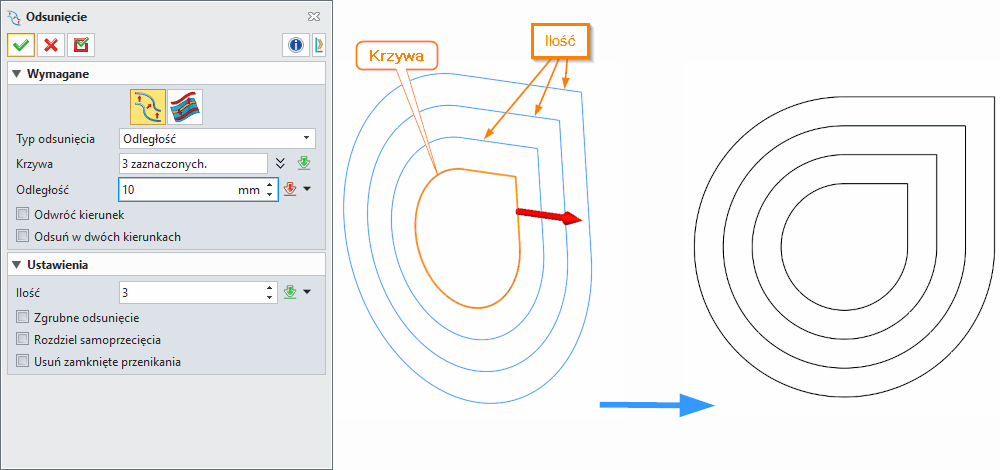The image size is (1000, 470).
Task: Open the dropdown arrow next to Odległość
Action: pos(308,189)
